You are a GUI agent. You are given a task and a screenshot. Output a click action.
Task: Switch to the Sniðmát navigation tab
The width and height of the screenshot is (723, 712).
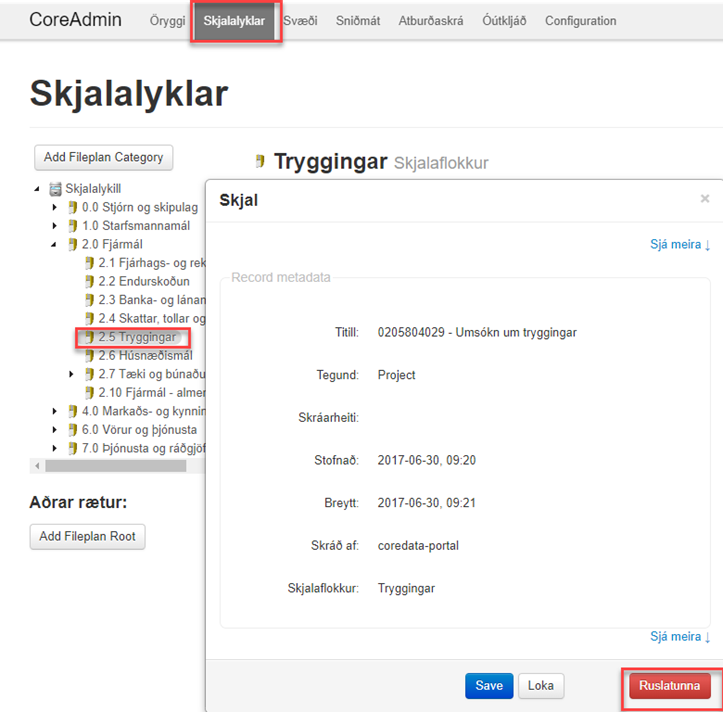[x=357, y=21]
